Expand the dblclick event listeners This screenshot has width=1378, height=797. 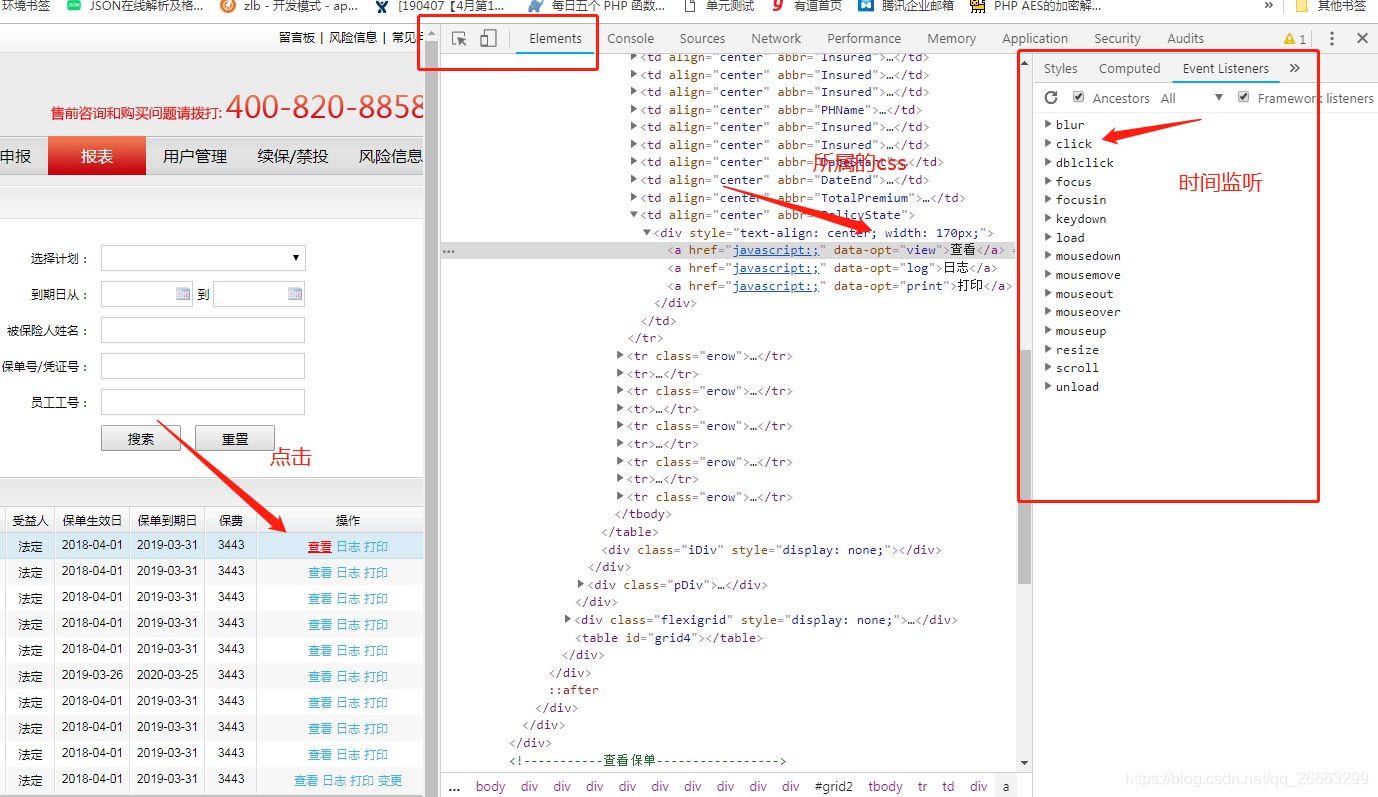1048,162
